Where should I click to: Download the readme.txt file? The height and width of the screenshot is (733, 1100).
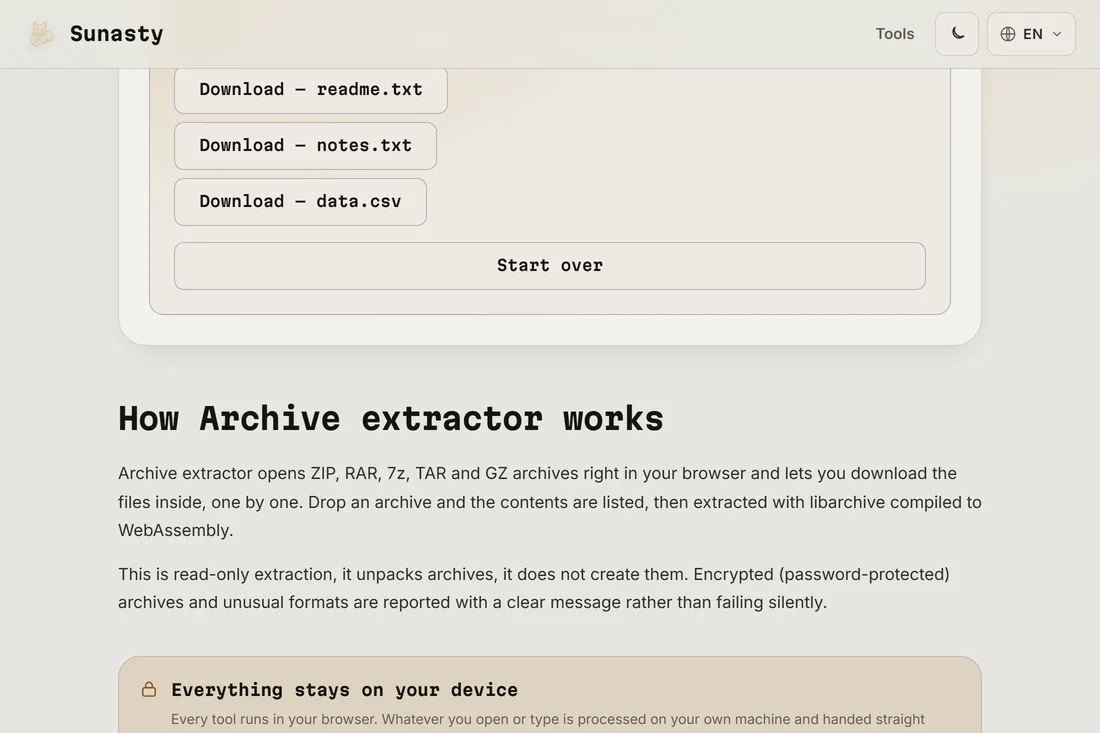(311, 90)
